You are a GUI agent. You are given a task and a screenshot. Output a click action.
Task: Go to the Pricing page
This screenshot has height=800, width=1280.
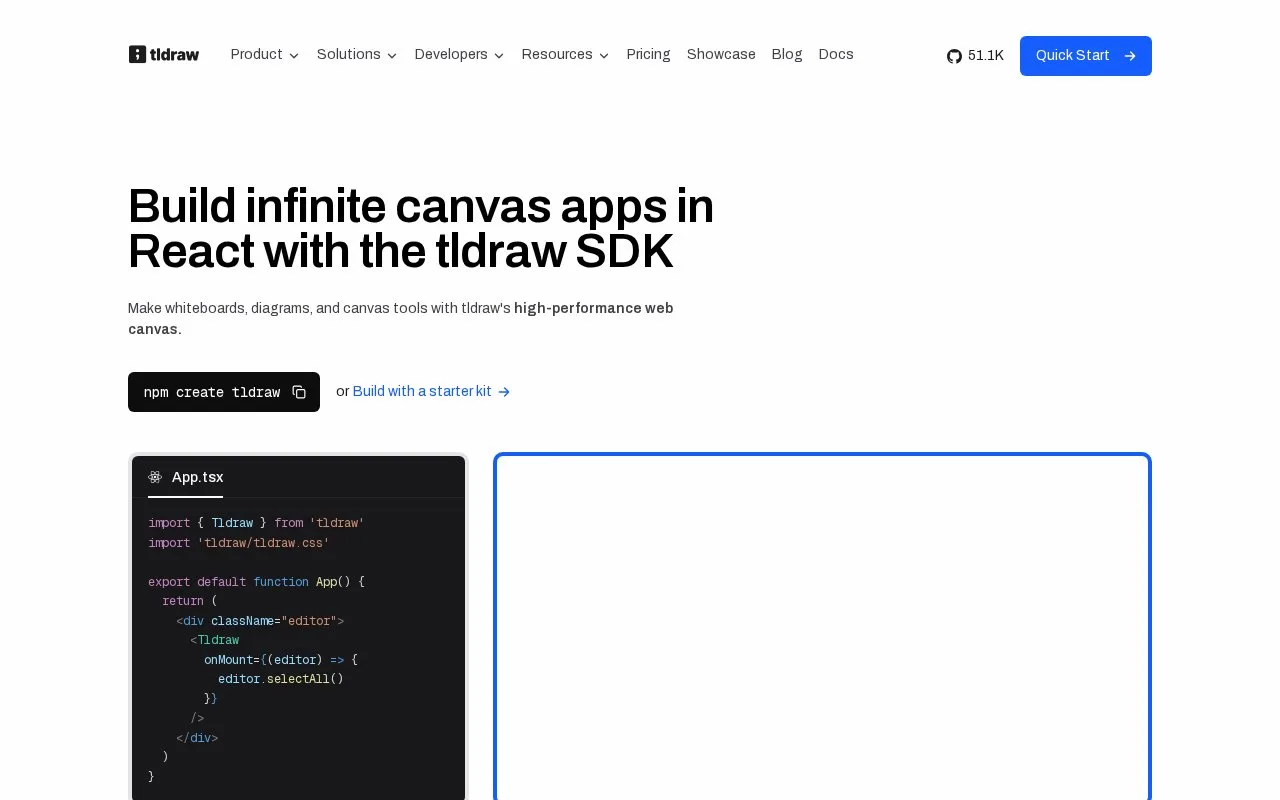coord(648,54)
